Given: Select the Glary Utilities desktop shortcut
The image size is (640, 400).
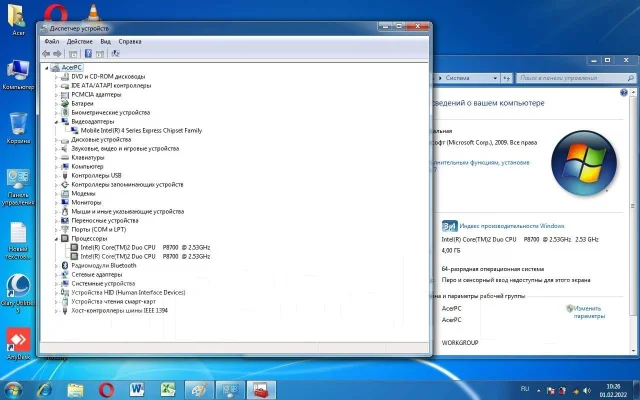Looking at the screenshot, I should (18, 293).
